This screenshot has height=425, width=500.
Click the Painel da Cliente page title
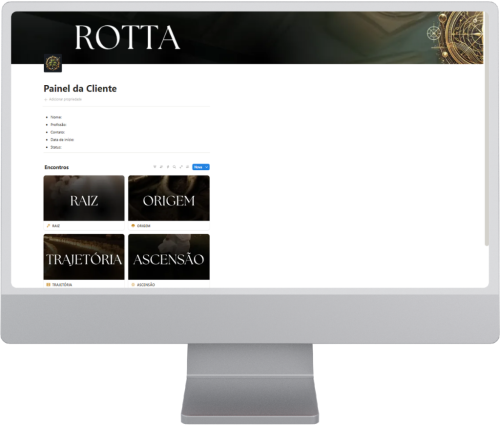coord(80,89)
